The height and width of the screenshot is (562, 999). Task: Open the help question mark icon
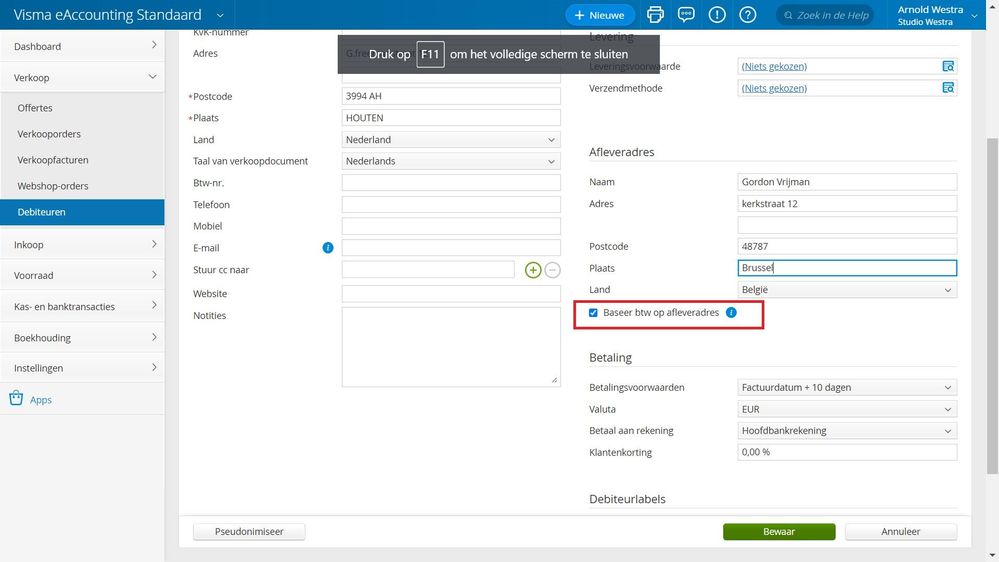[x=747, y=15]
